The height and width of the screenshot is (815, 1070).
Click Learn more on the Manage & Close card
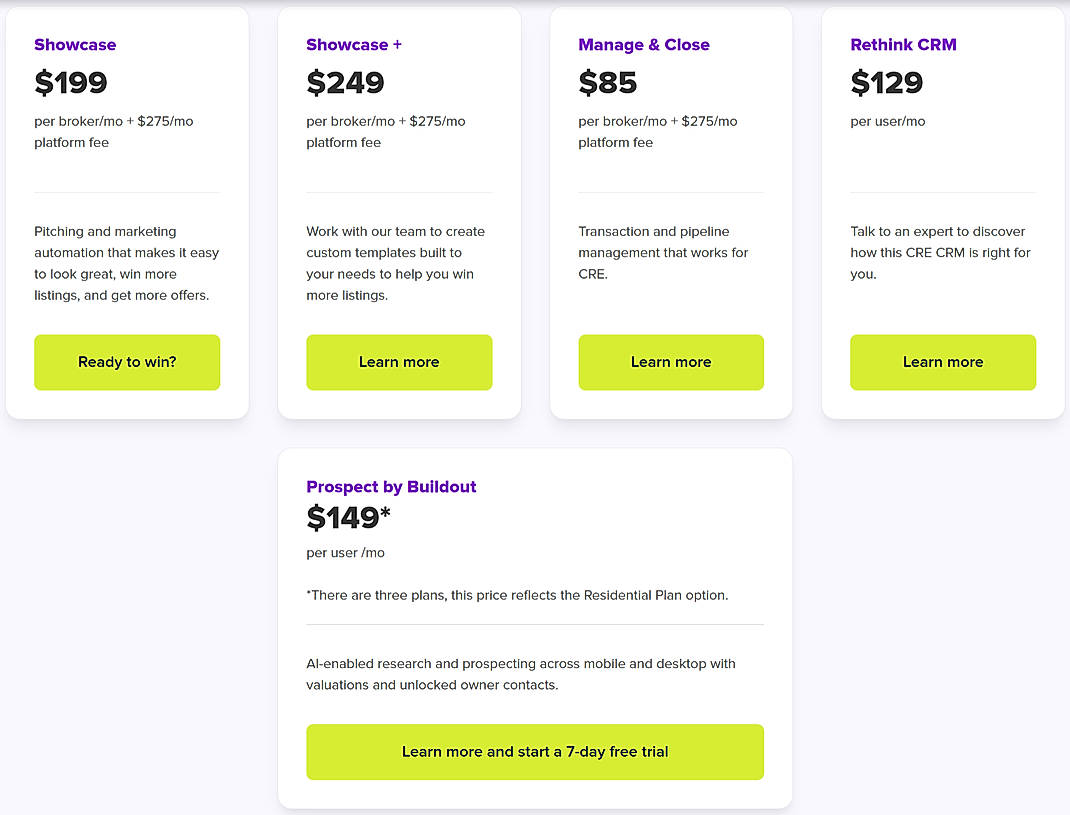(x=670, y=362)
